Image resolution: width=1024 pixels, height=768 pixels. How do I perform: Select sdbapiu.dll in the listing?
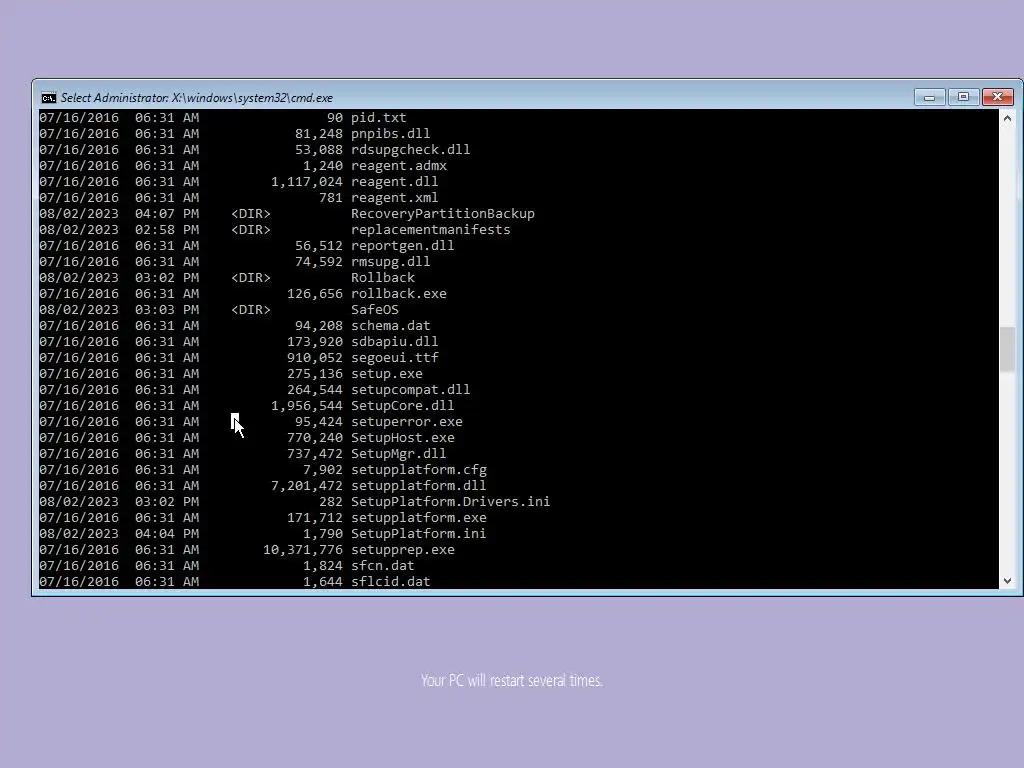coord(394,342)
